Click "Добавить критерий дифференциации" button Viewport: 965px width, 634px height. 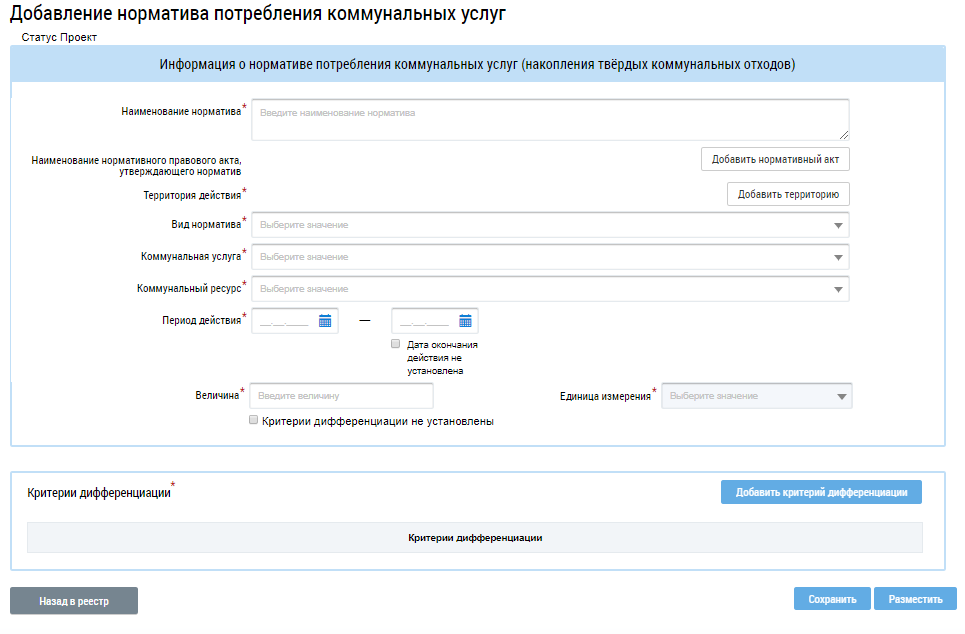pos(821,492)
